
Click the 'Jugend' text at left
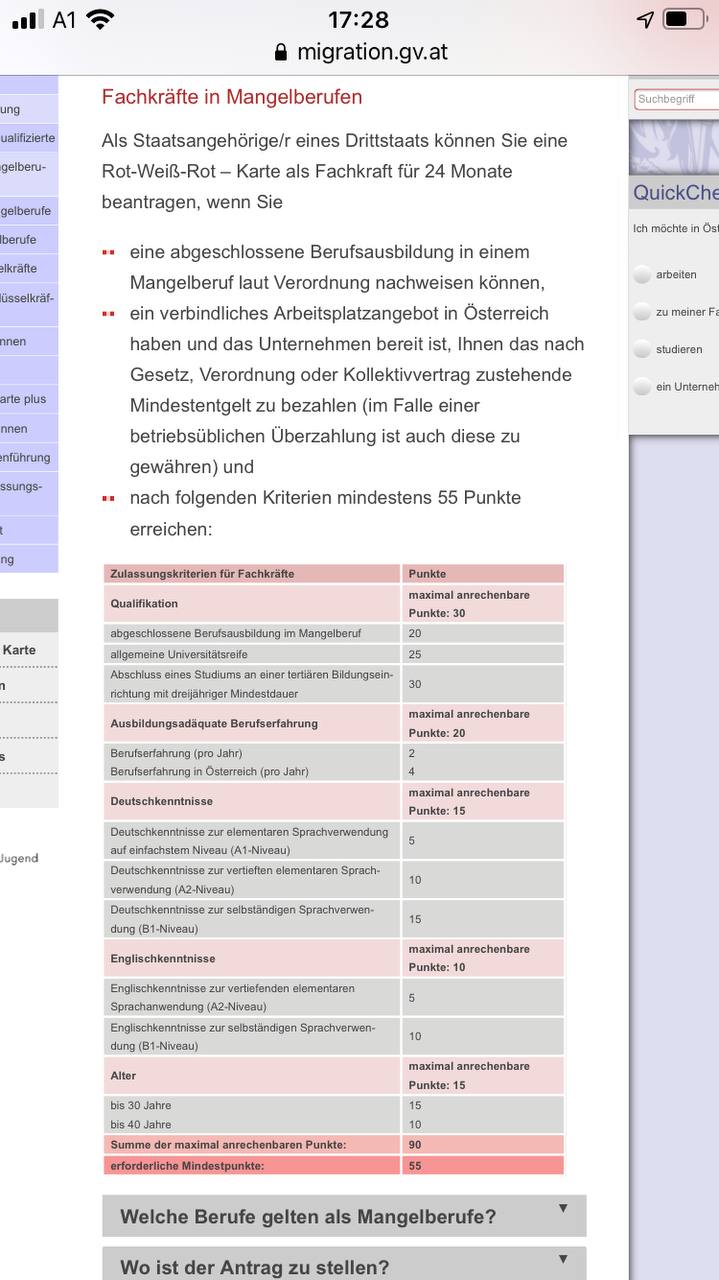click(x=19, y=858)
